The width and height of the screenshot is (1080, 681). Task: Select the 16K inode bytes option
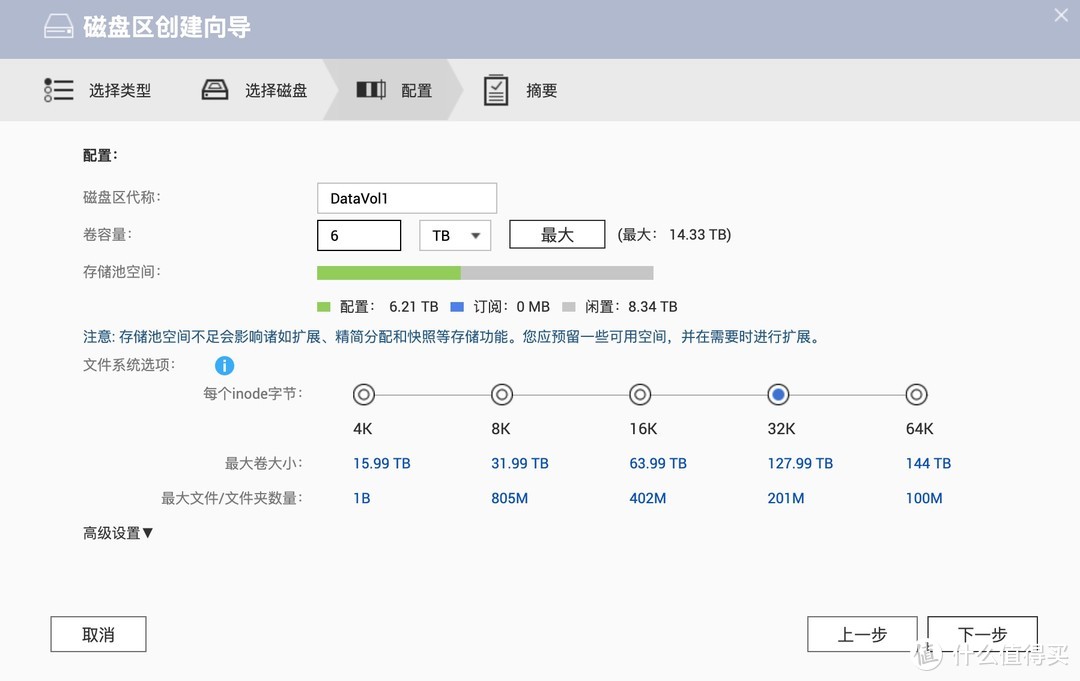click(640, 394)
